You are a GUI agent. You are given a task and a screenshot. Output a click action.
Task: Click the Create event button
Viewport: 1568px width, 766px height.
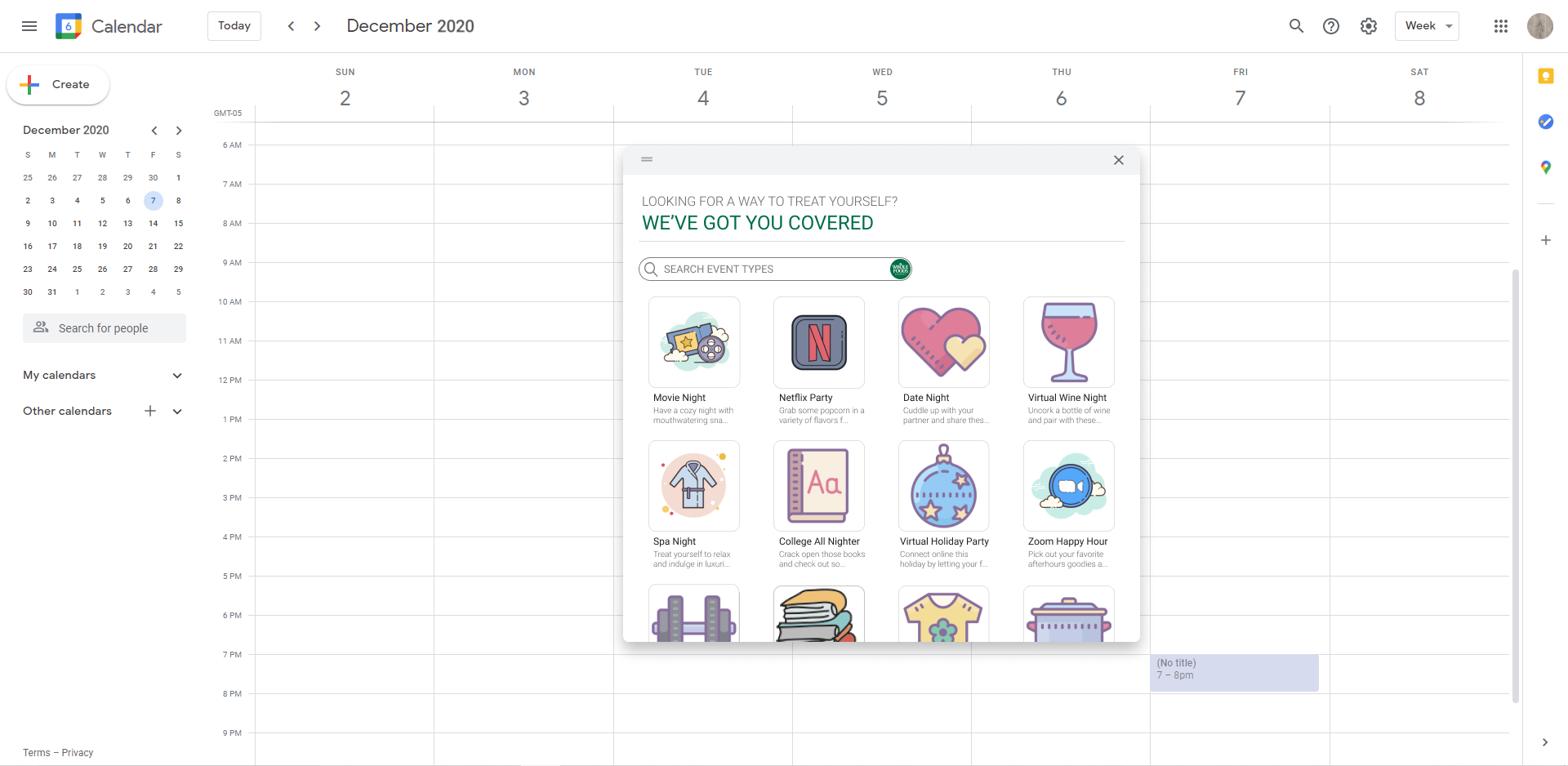[x=58, y=85]
